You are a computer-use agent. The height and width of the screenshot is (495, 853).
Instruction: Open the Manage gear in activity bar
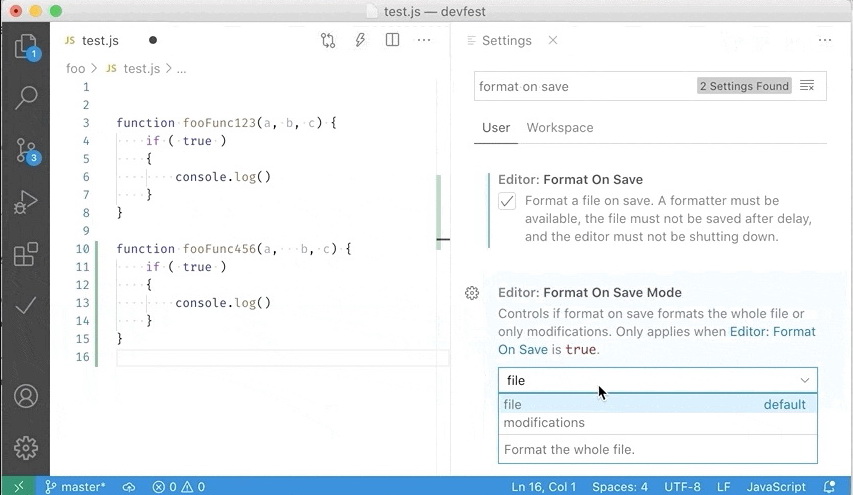26,447
